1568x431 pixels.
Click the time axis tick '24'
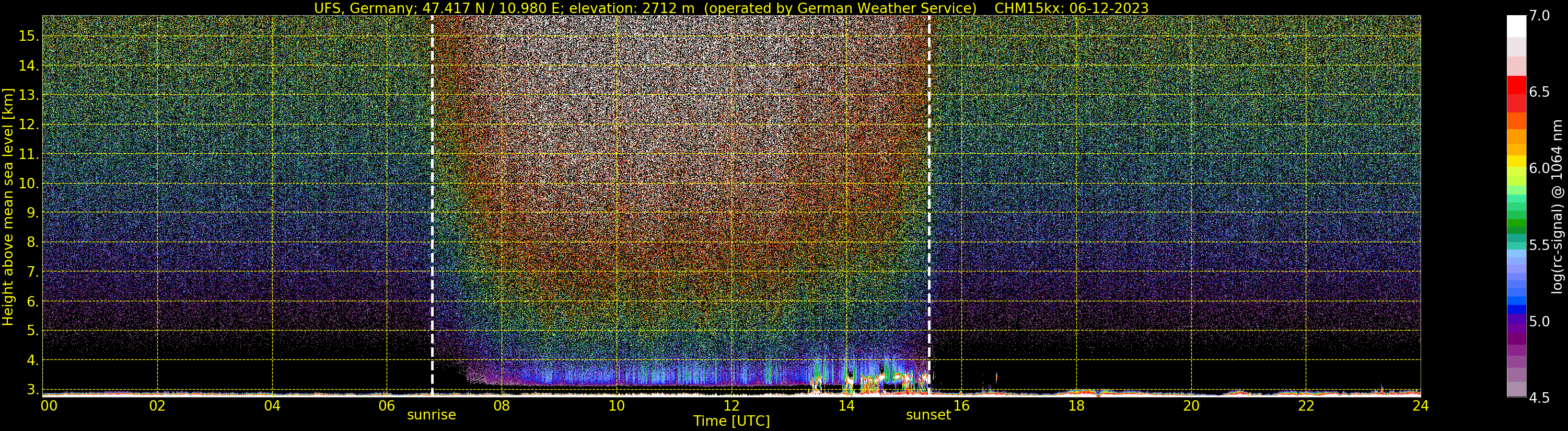tap(1421, 405)
